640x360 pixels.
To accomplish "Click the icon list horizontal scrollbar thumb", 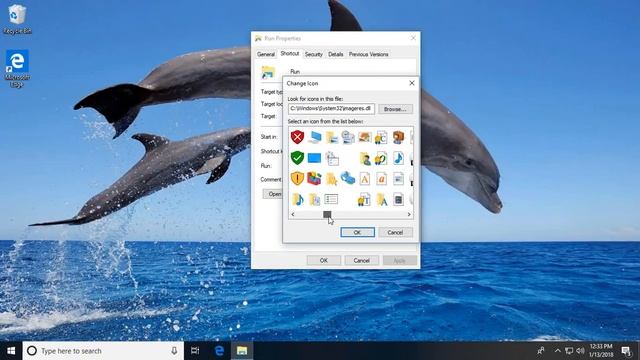I will 327,214.
